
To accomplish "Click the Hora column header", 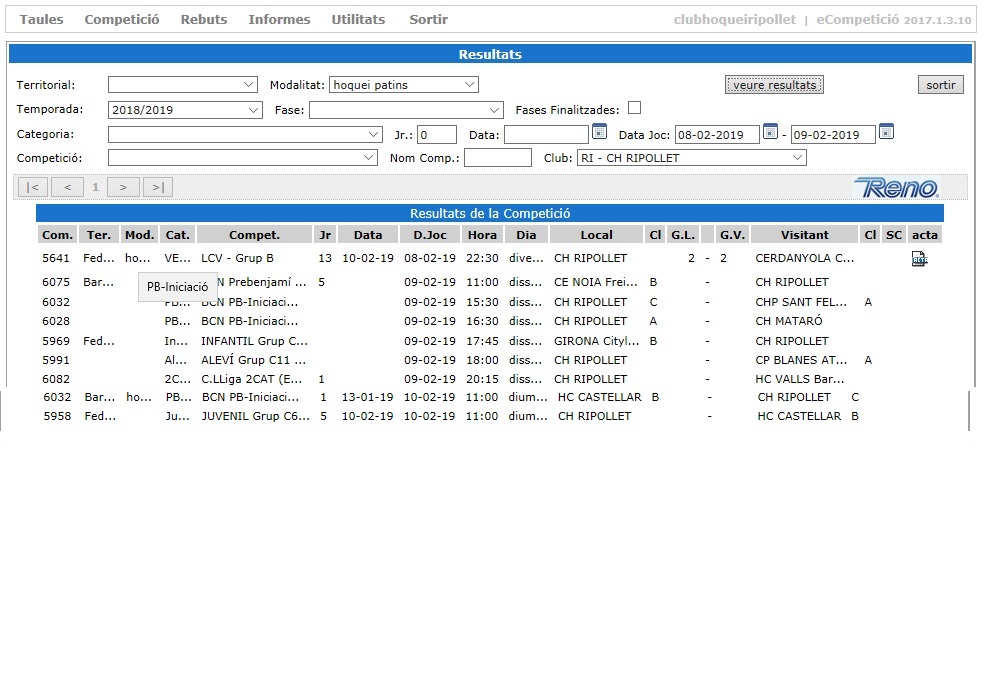I will click(x=482, y=235).
